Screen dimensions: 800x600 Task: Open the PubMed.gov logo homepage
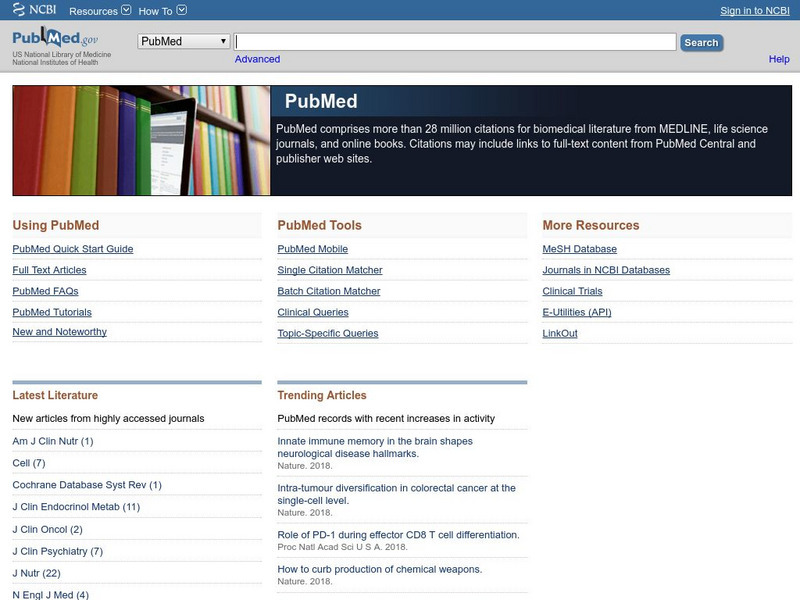[55, 38]
